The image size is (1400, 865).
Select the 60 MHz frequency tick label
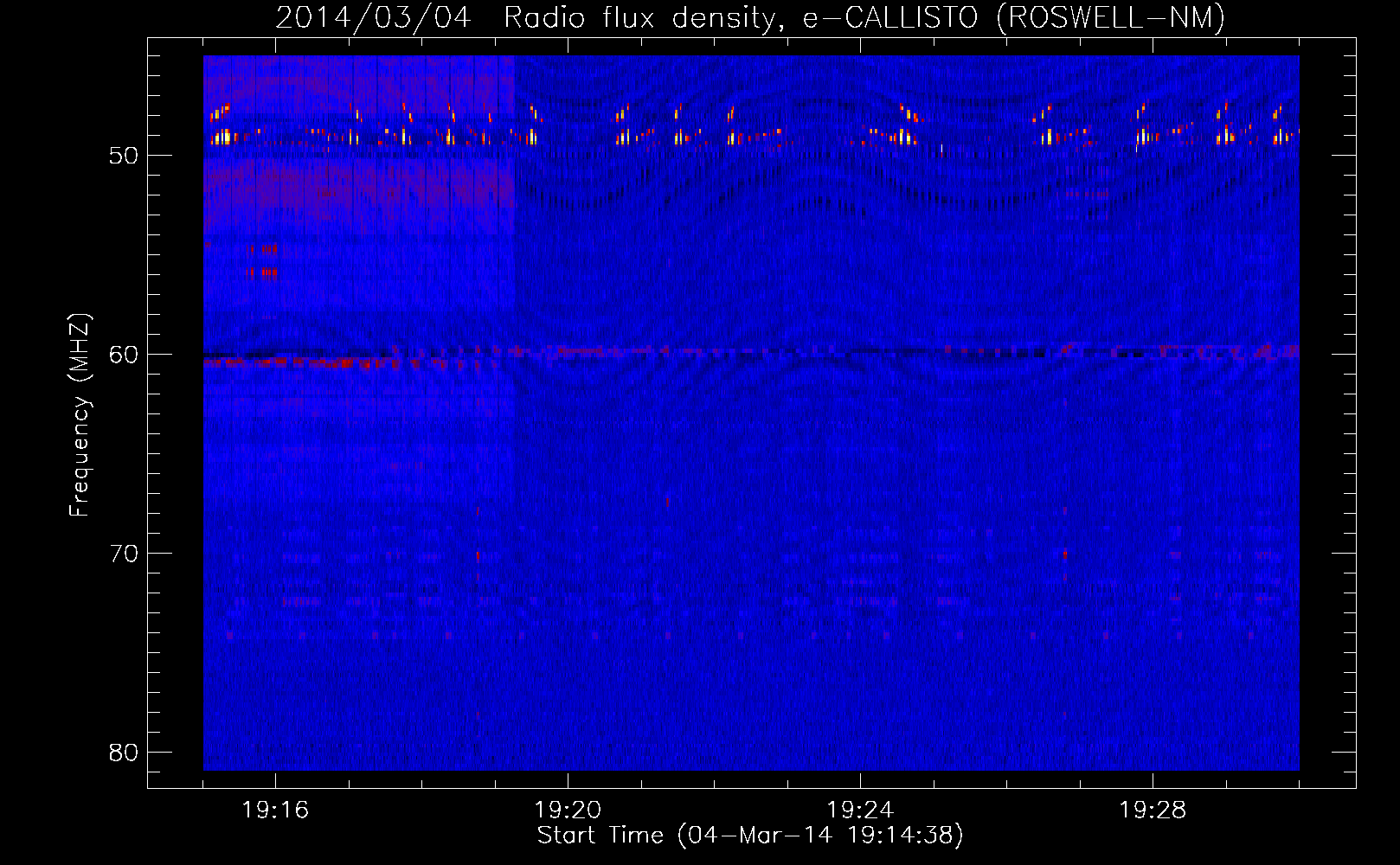pos(124,355)
